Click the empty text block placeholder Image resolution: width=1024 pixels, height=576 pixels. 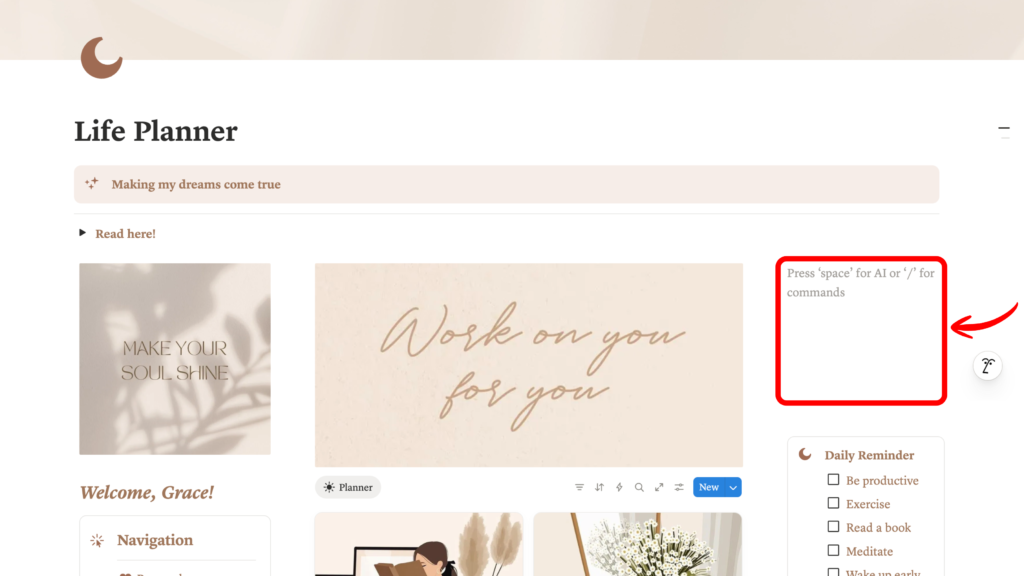(x=861, y=283)
